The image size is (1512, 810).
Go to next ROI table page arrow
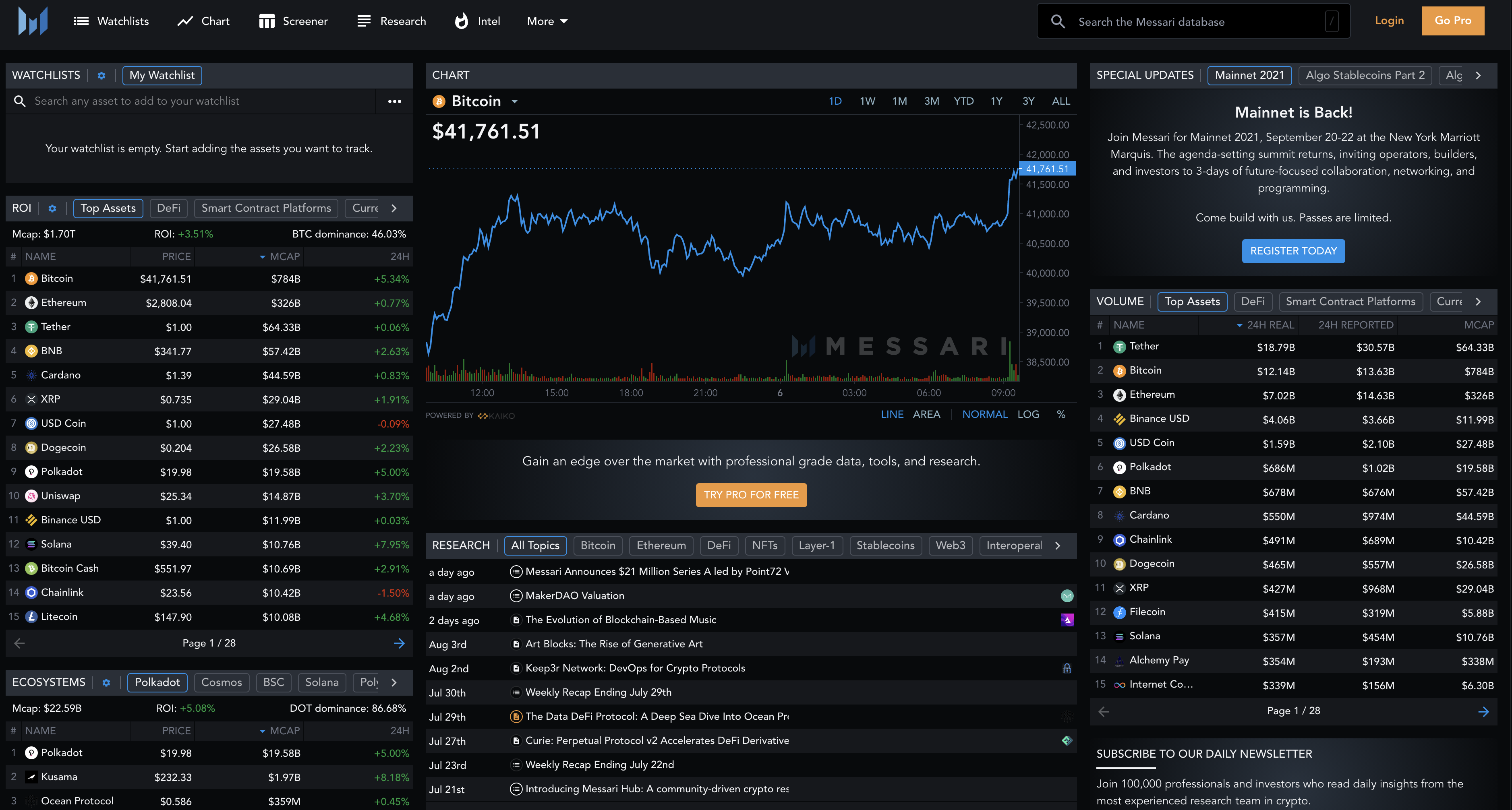tap(399, 643)
